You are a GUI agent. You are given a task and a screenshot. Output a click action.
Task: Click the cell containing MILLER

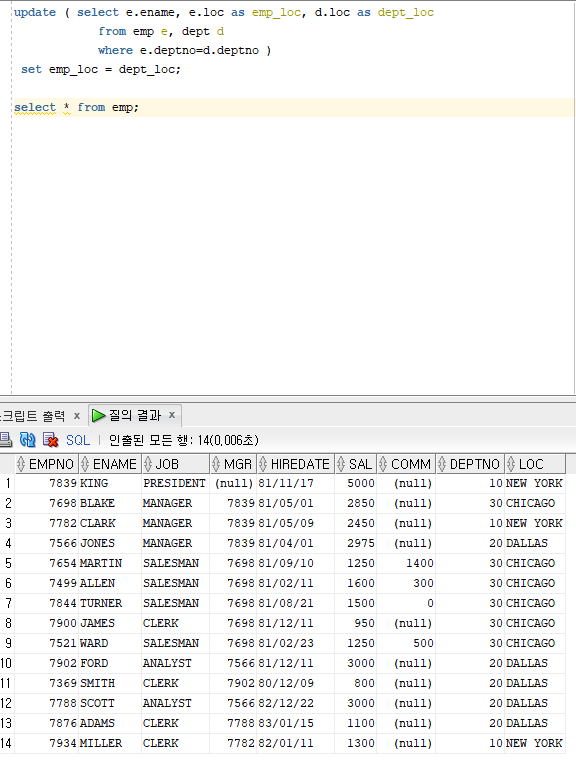pos(110,744)
